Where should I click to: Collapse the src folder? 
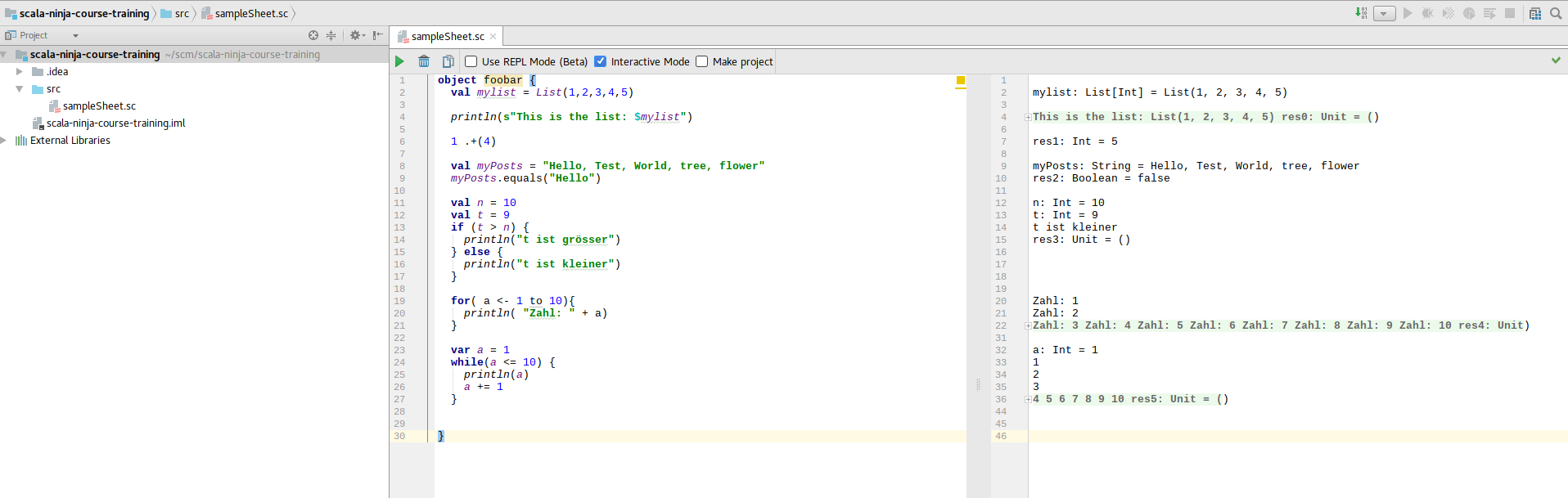20,89
